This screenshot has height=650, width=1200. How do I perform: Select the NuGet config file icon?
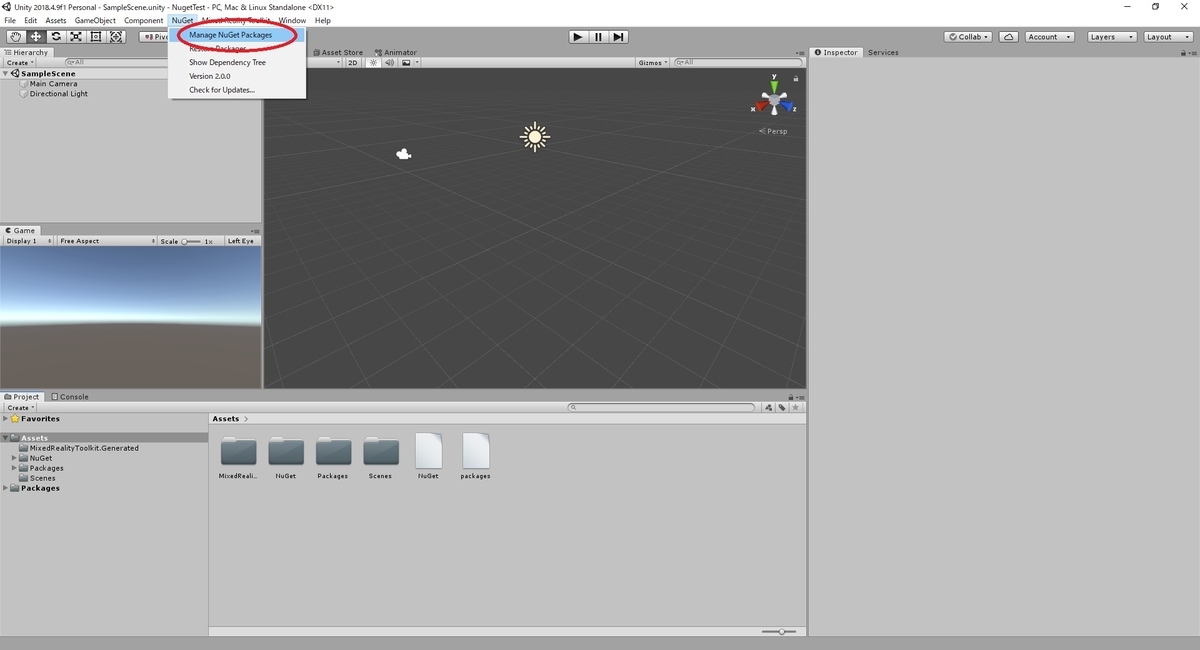click(x=428, y=451)
